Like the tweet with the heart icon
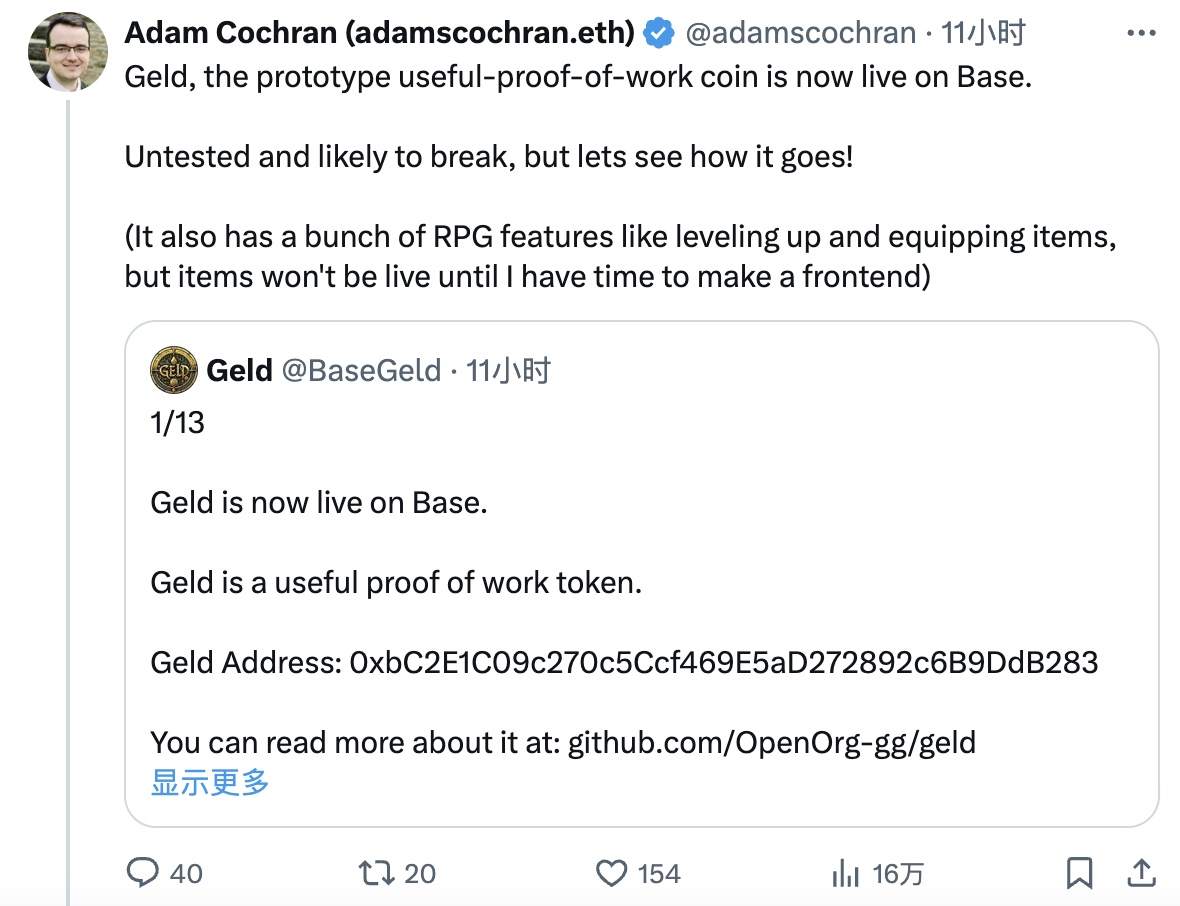The width and height of the screenshot is (1180, 906). click(611, 873)
